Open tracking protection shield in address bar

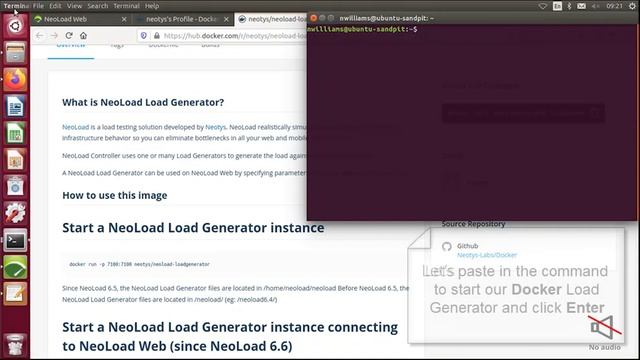click(x=144, y=36)
